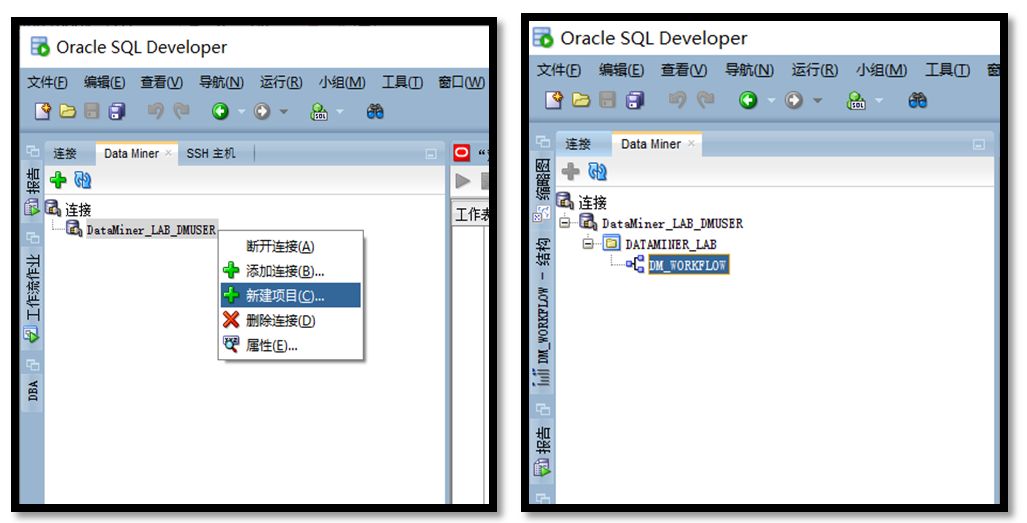
Task: Click green Back arrow in left window
Action: [x=220, y=111]
